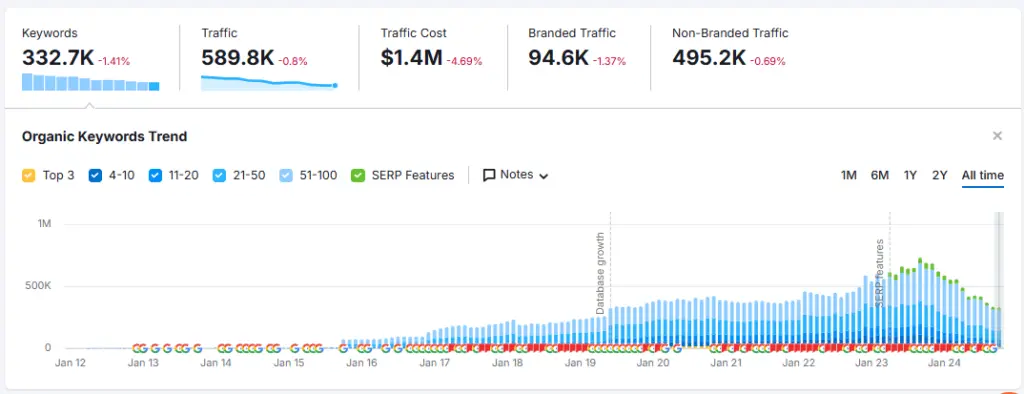The height and width of the screenshot is (394, 1024).
Task: Click the 500K y-axis label
Action: coord(39,286)
